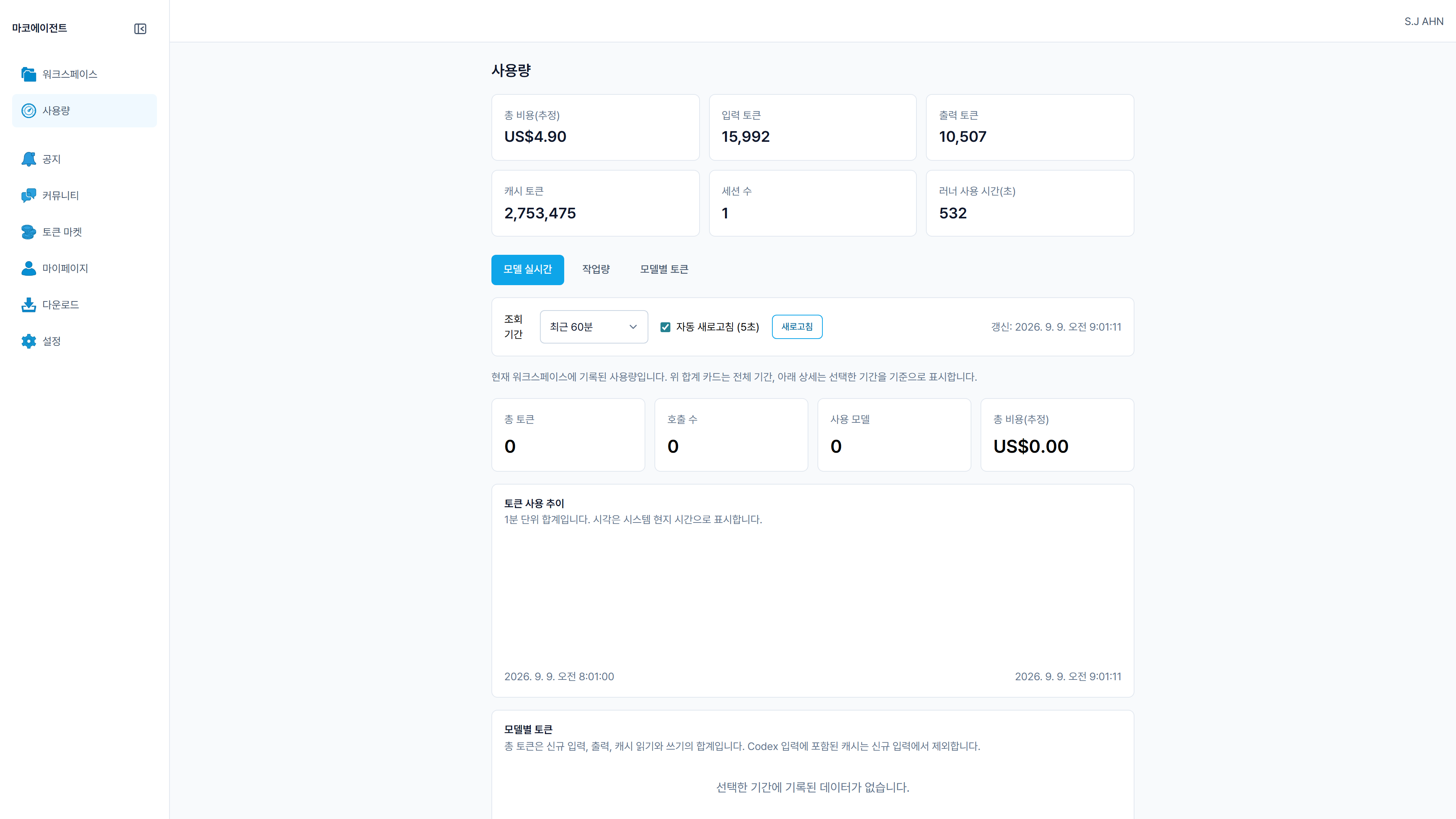The image size is (1456, 819).
Task: Open 설정 from the sidebar
Action: coord(84,341)
